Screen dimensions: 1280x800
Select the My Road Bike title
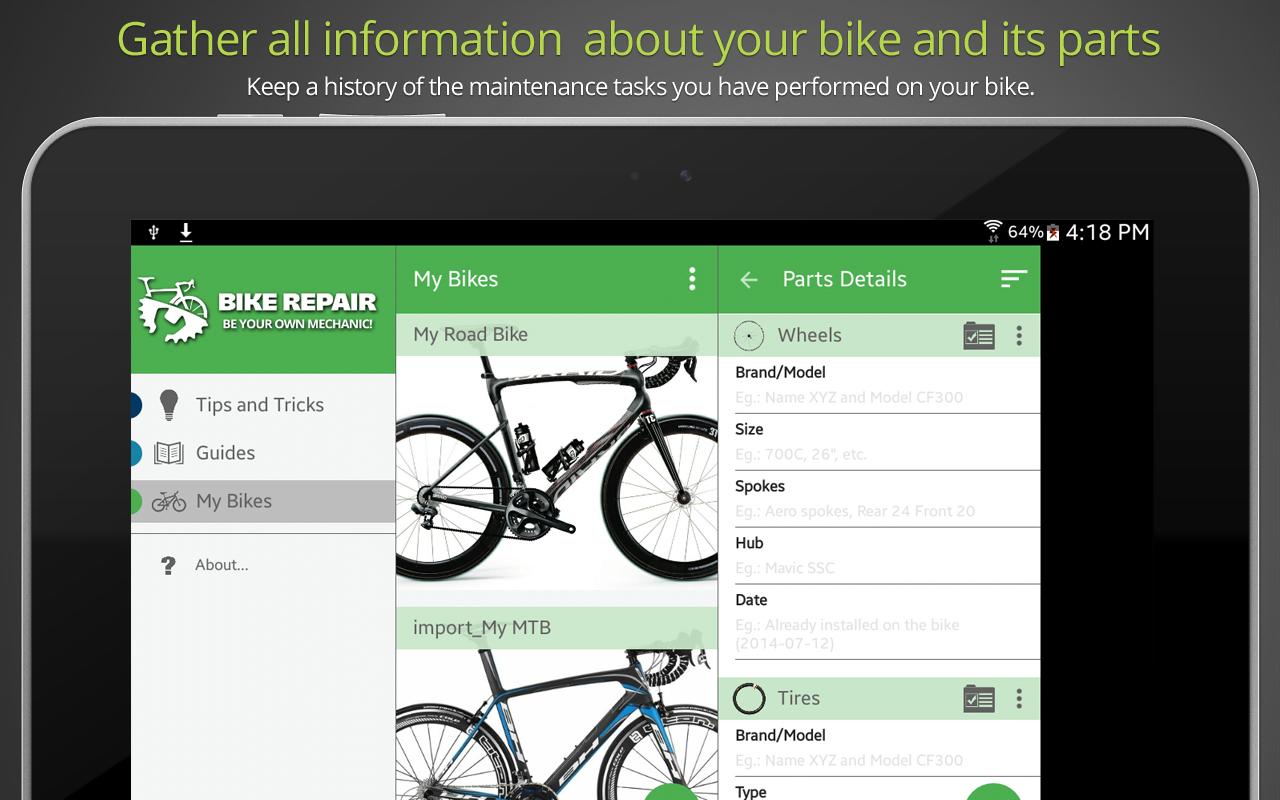click(x=470, y=335)
